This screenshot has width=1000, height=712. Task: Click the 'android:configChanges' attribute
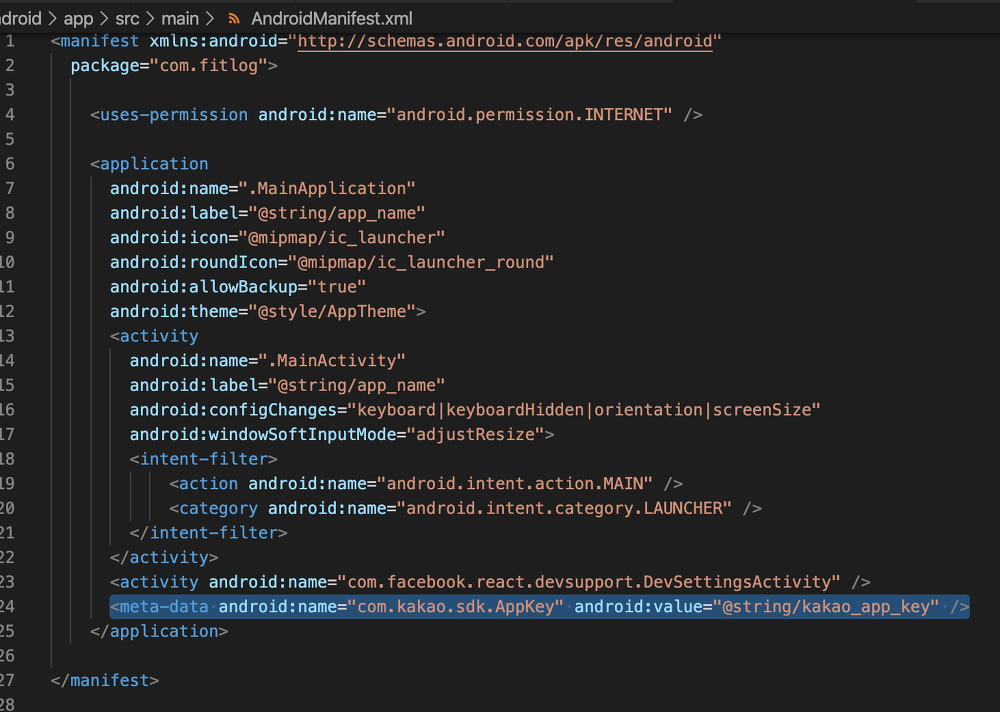[x=233, y=410]
